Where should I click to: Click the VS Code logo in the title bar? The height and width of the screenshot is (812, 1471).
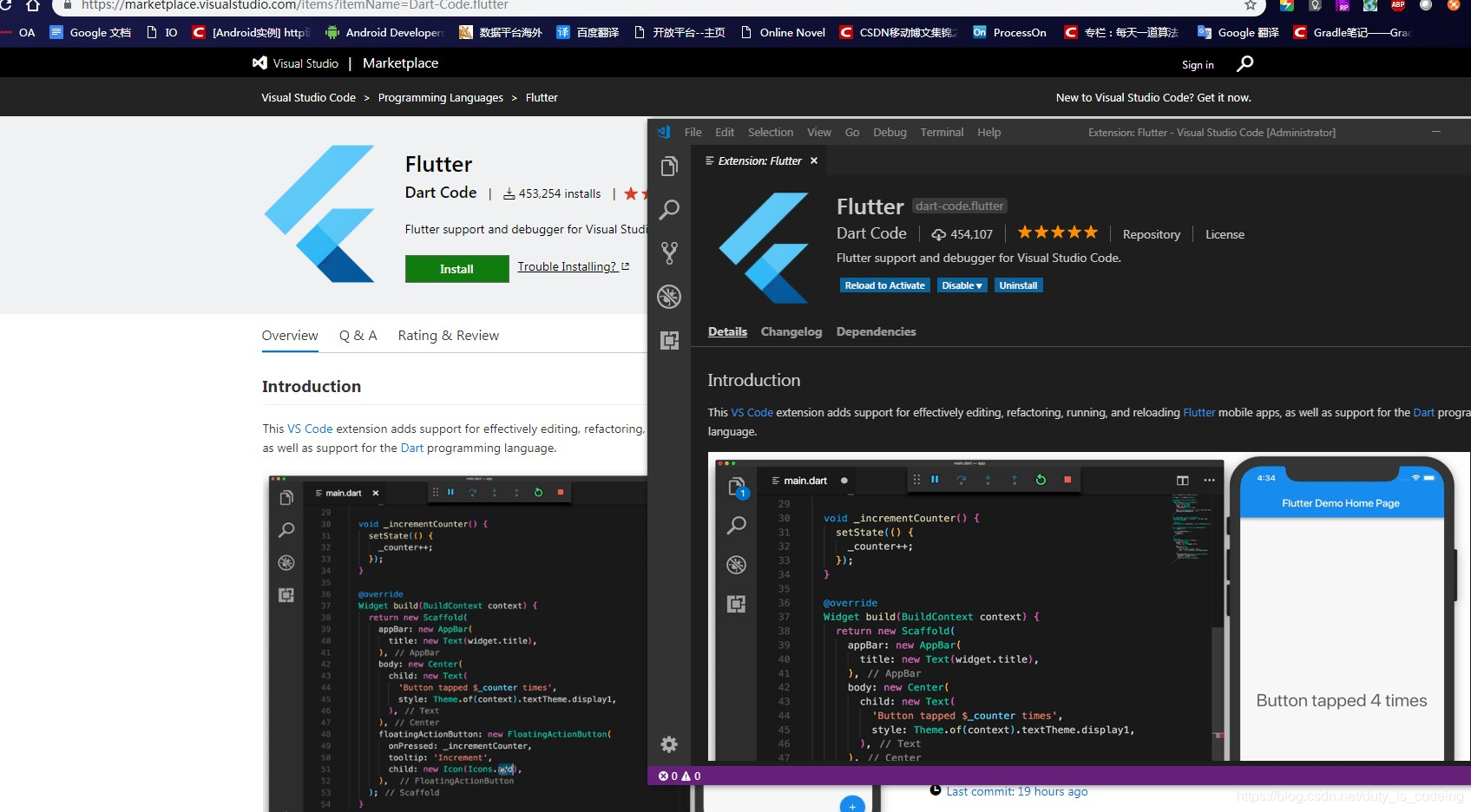(664, 132)
